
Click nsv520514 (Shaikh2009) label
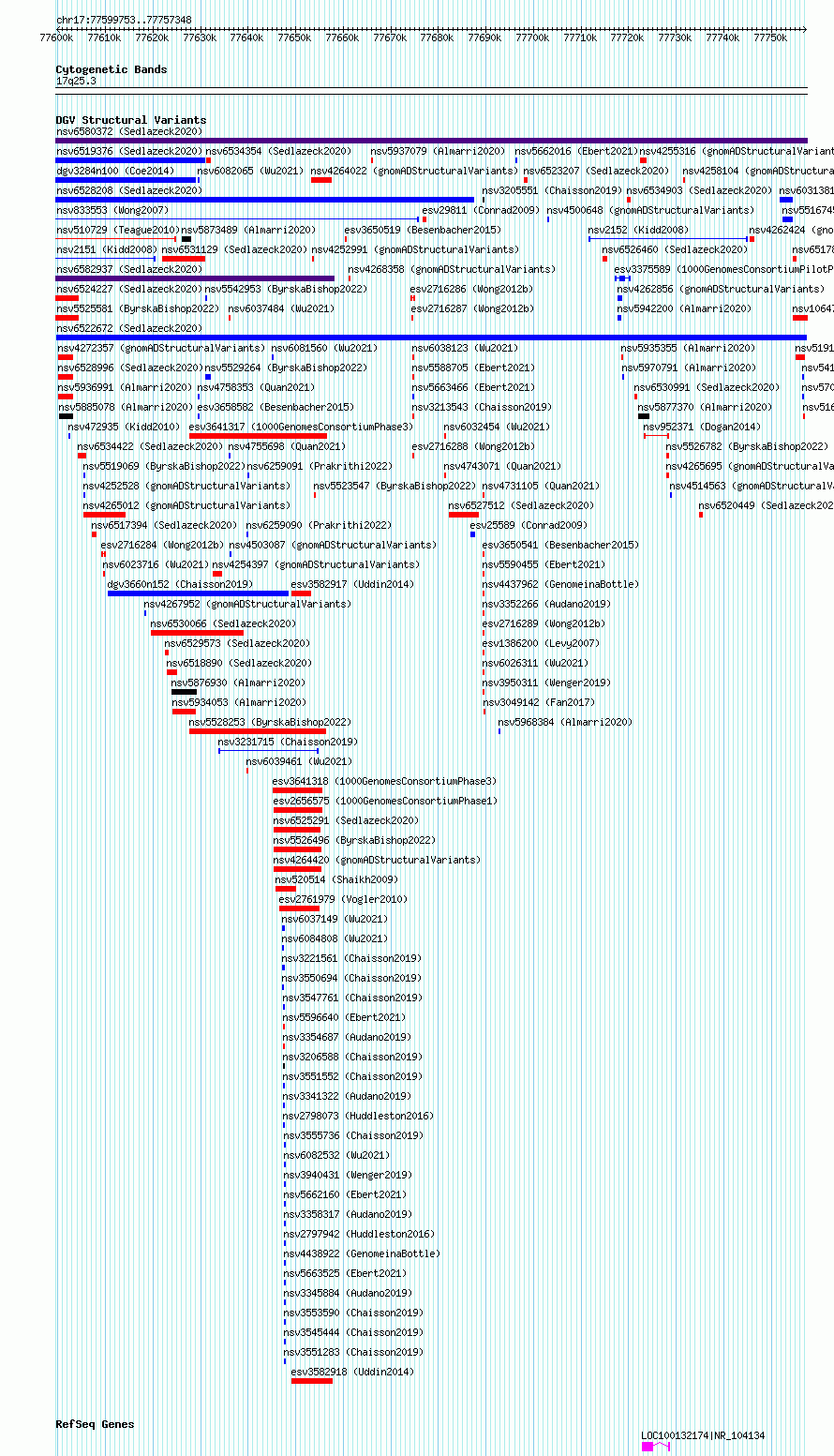[336, 879]
